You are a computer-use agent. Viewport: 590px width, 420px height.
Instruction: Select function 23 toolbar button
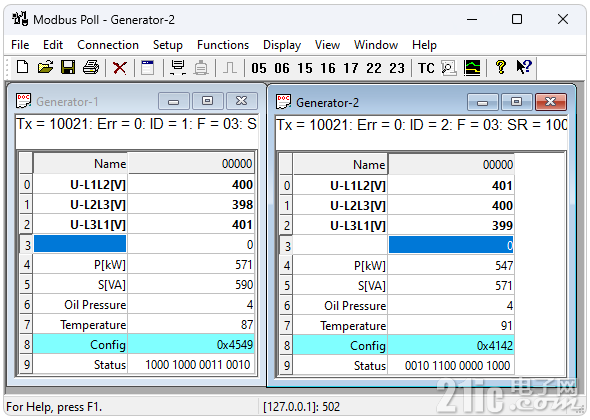pyautogui.click(x=397, y=68)
